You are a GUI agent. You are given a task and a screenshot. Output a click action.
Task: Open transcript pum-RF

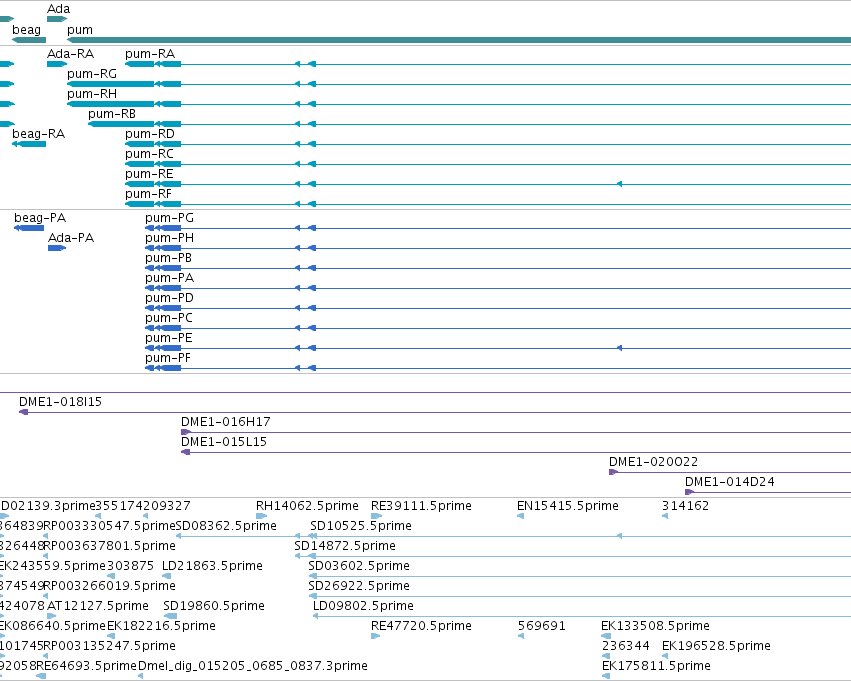click(148, 194)
